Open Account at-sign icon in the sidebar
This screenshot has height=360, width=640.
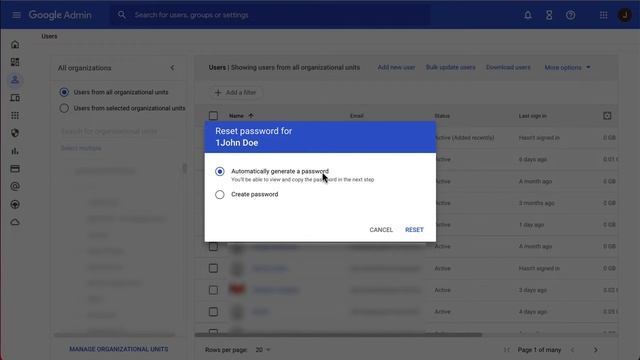pos(15,187)
